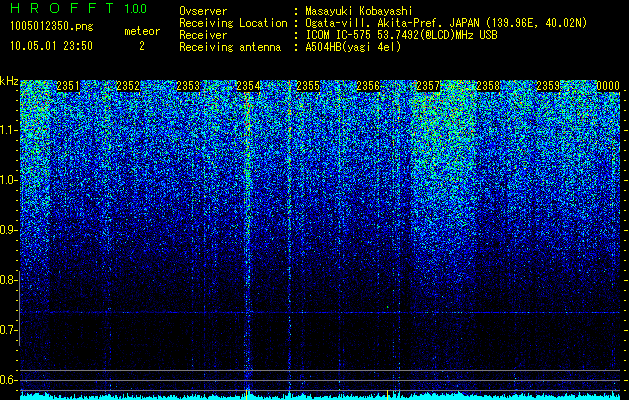The width and height of the screenshot is (629, 400).
Task: Click the HROFFT title text
Action: (x=62, y=8)
